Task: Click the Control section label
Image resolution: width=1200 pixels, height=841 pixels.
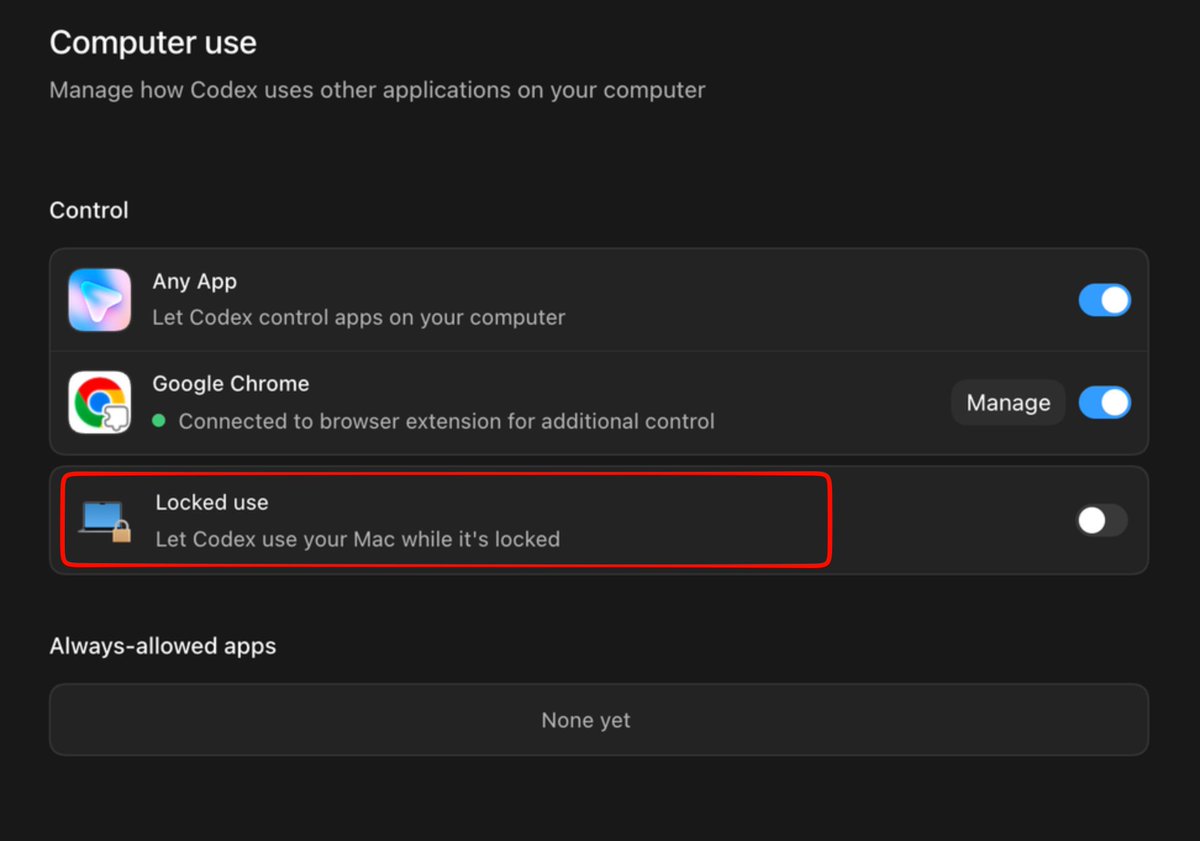Action: pyautogui.click(x=89, y=210)
